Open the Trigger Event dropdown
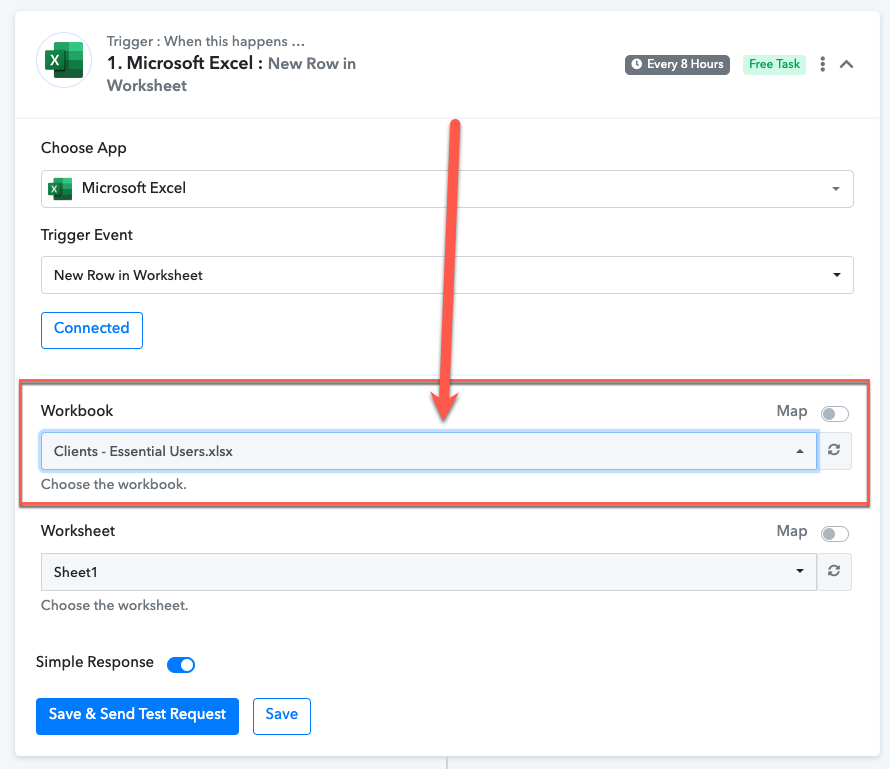 [x=447, y=275]
